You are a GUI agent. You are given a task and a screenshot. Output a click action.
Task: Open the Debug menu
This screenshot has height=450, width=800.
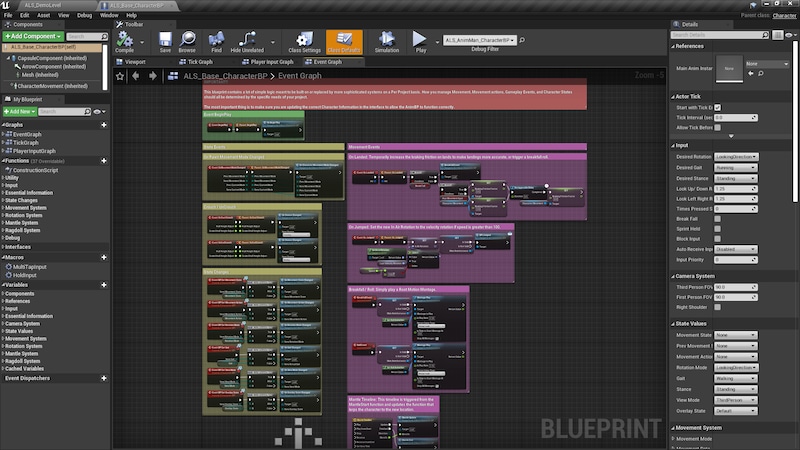pos(84,15)
